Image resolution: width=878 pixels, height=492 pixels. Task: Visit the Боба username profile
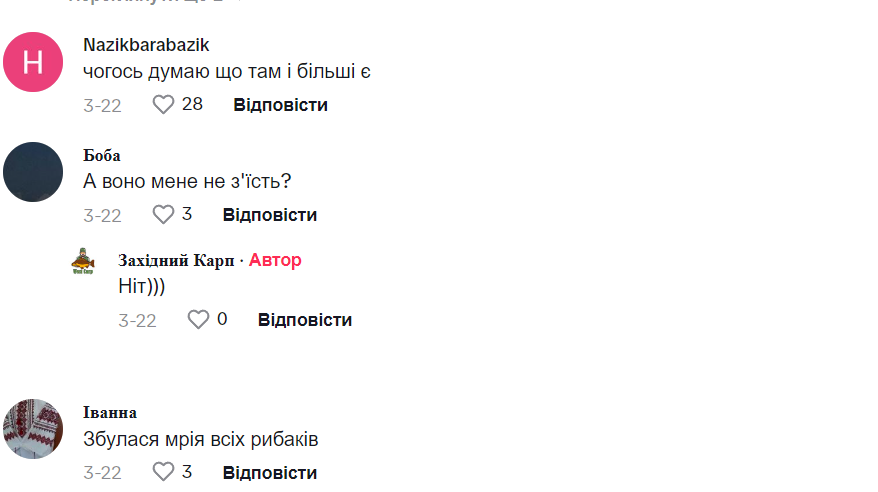pyautogui.click(x=102, y=155)
